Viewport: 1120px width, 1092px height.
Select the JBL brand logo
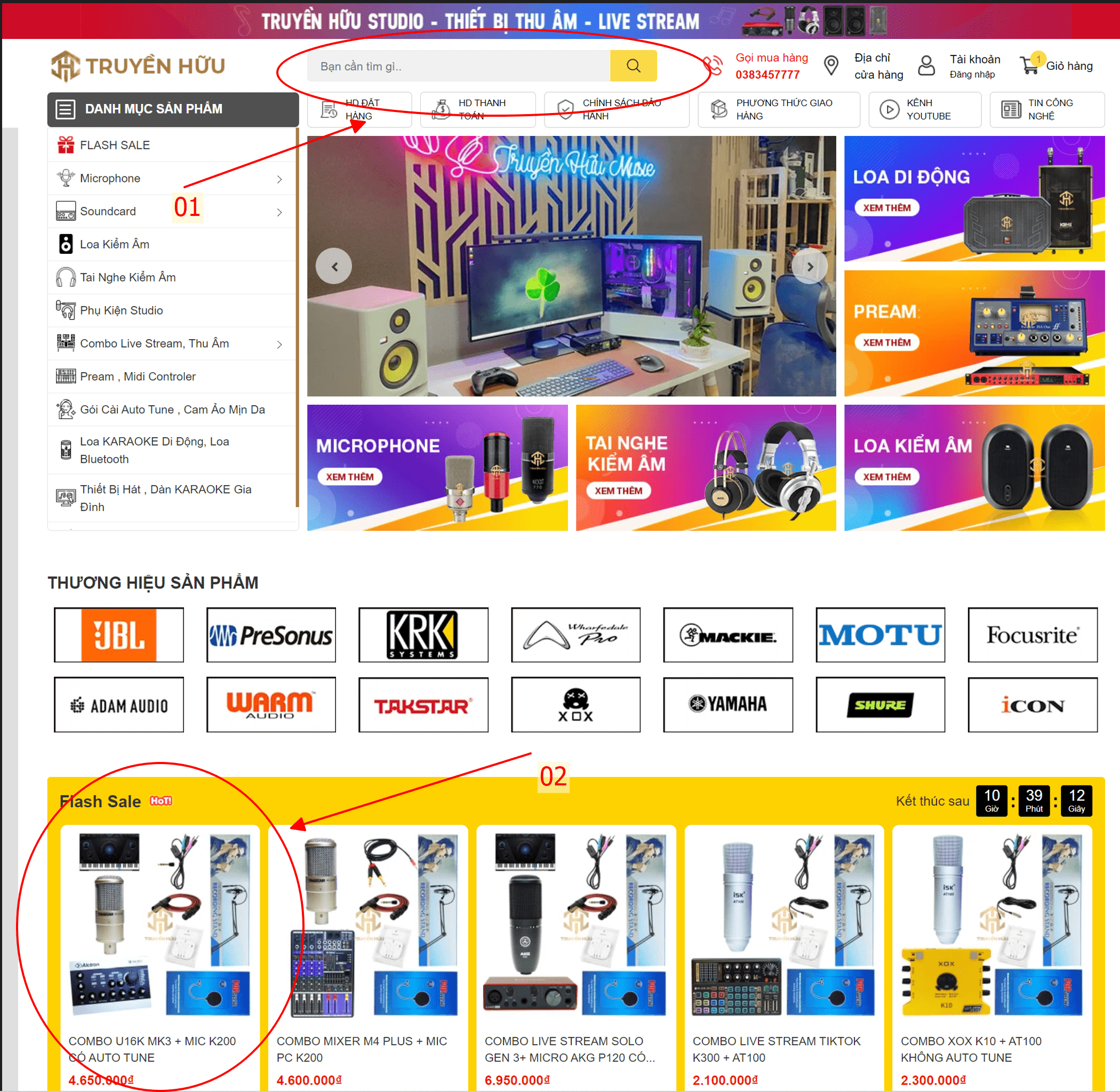point(119,636)
